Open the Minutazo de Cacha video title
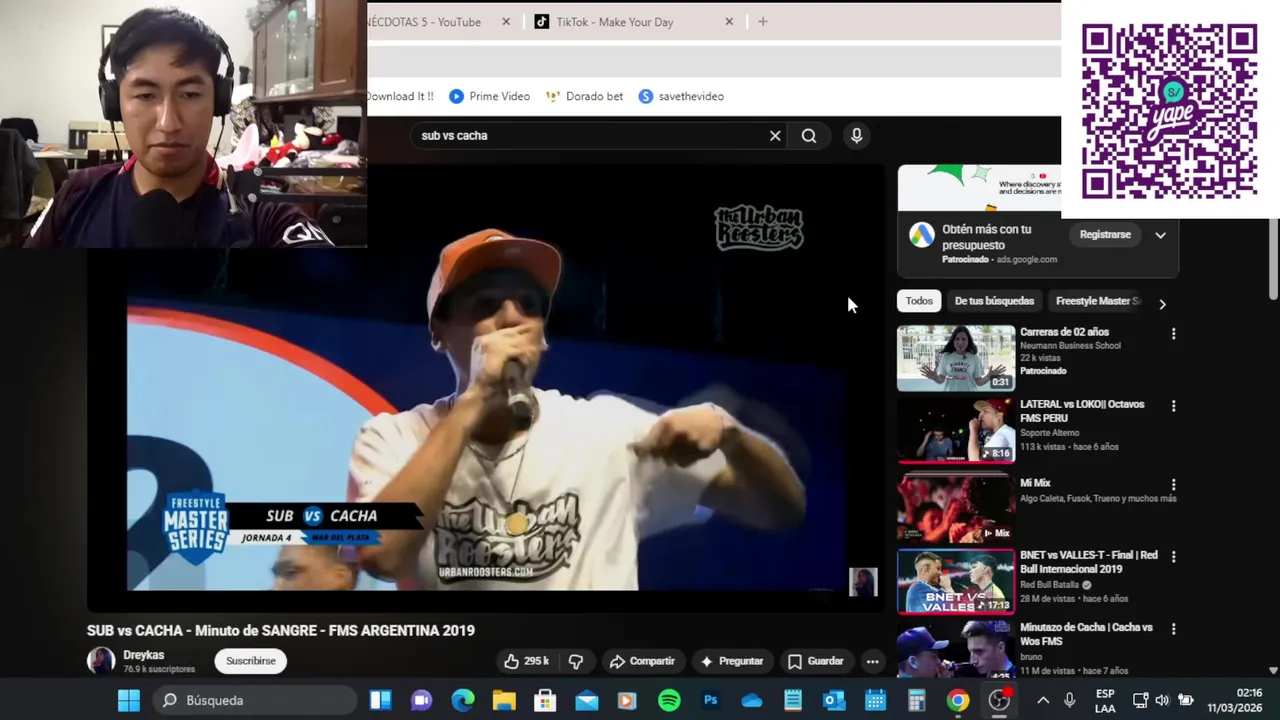The width and height of the screenshot is (1280, 720). (x=1086, y=634)
